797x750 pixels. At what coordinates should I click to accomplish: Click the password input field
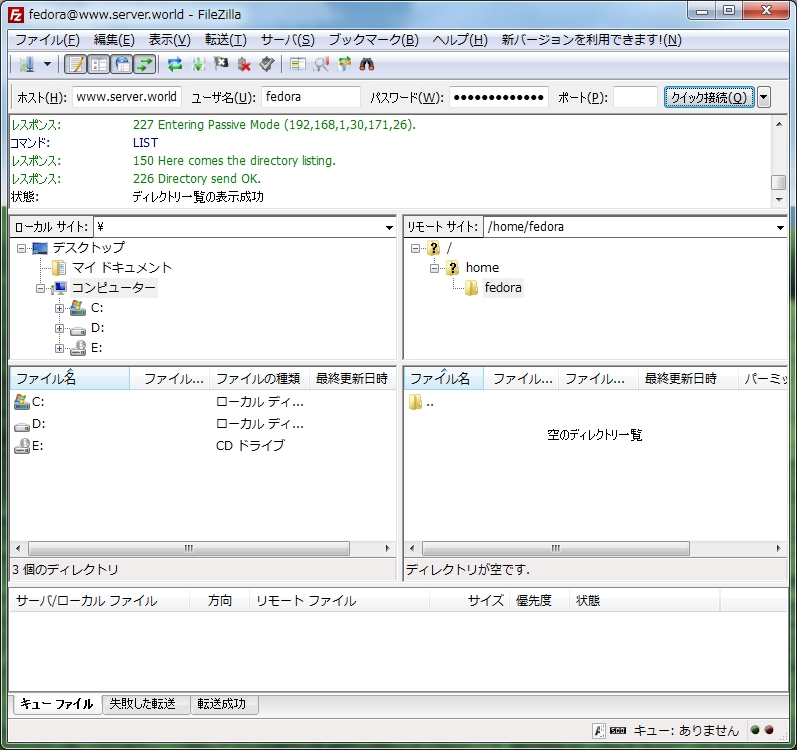point(499,97)
